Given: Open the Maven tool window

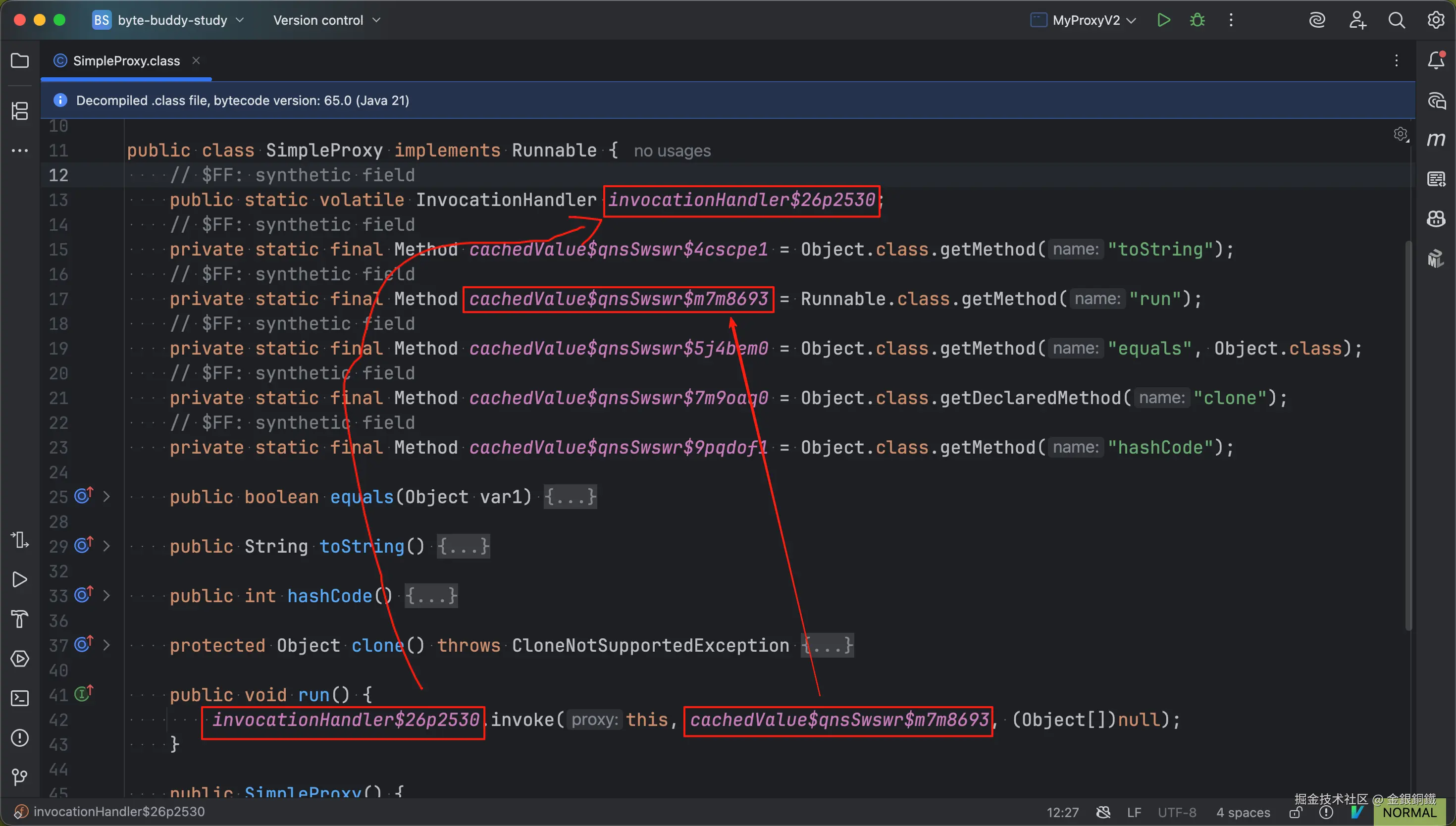Looking at the screenshot, I should coord(1436,140).
